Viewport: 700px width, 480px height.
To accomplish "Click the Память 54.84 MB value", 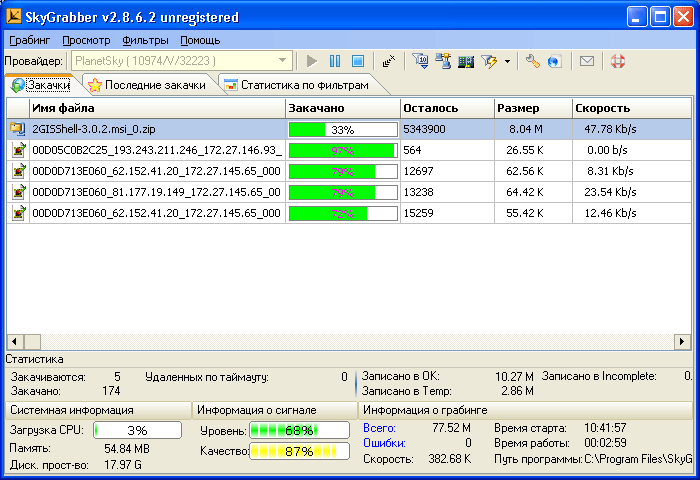I will click(x=127, y=448).
